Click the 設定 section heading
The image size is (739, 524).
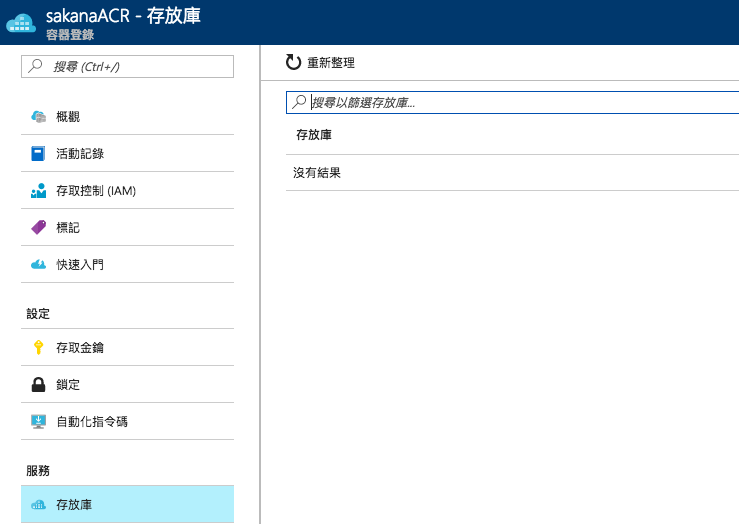click(x=38, y=314)
